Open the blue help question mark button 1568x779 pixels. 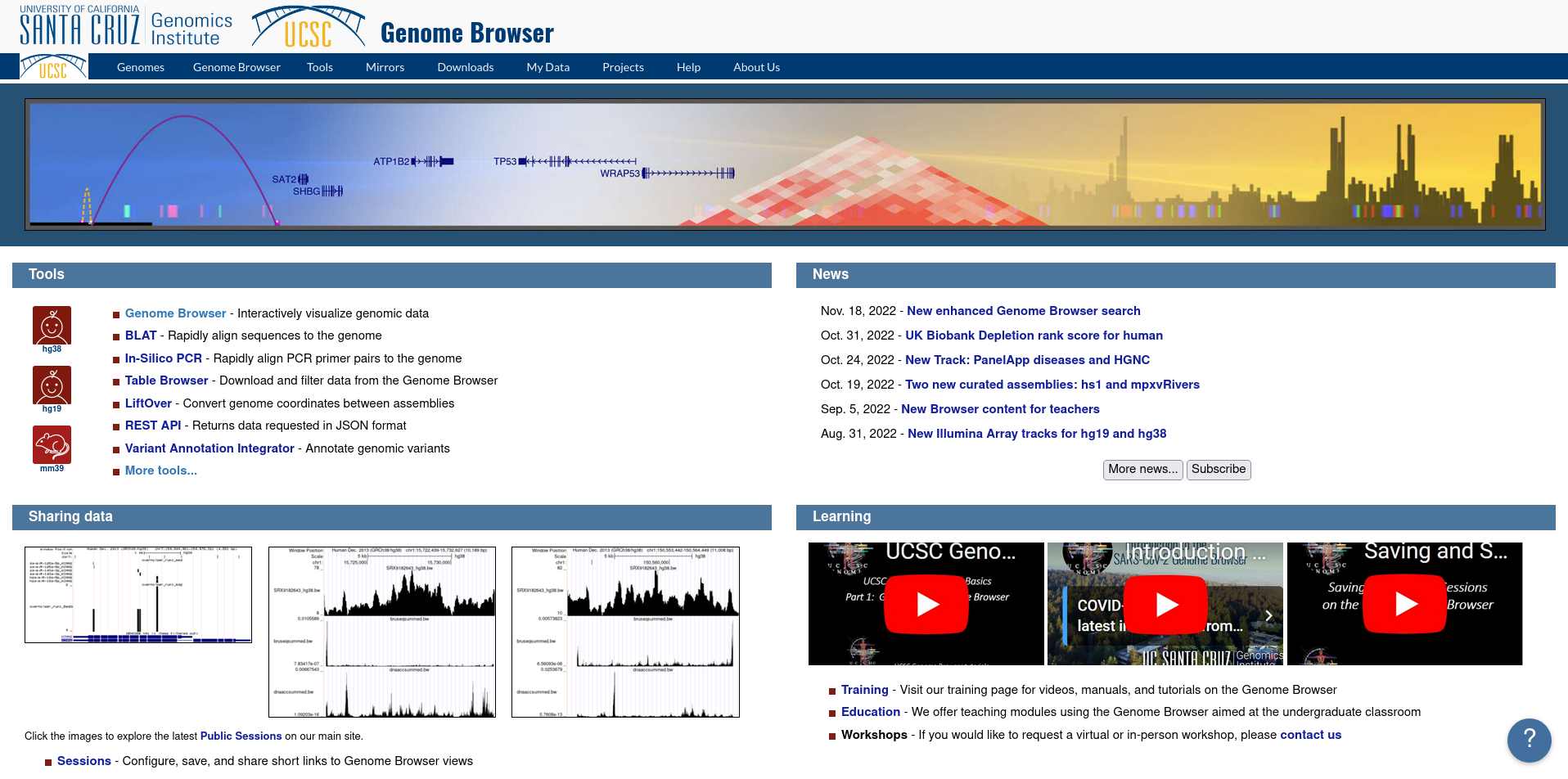(x=1529, y=740)
